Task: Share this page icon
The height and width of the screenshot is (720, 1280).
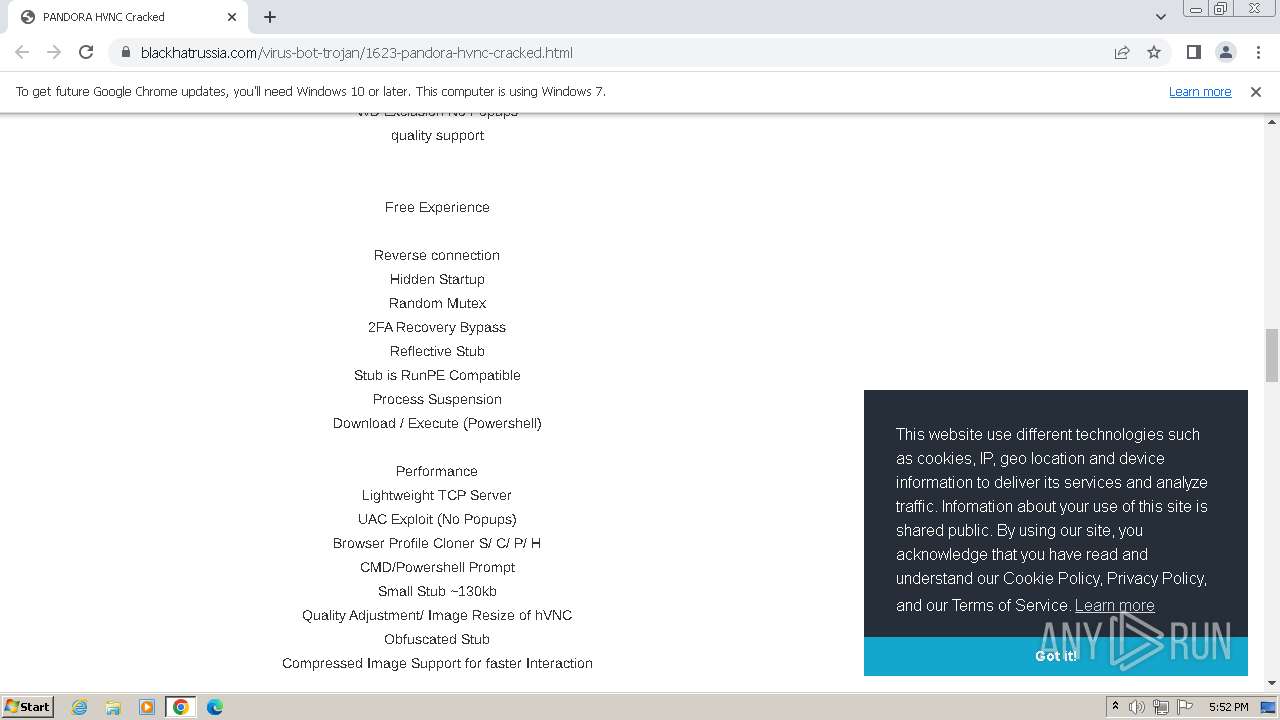Action: point(1122,52)
